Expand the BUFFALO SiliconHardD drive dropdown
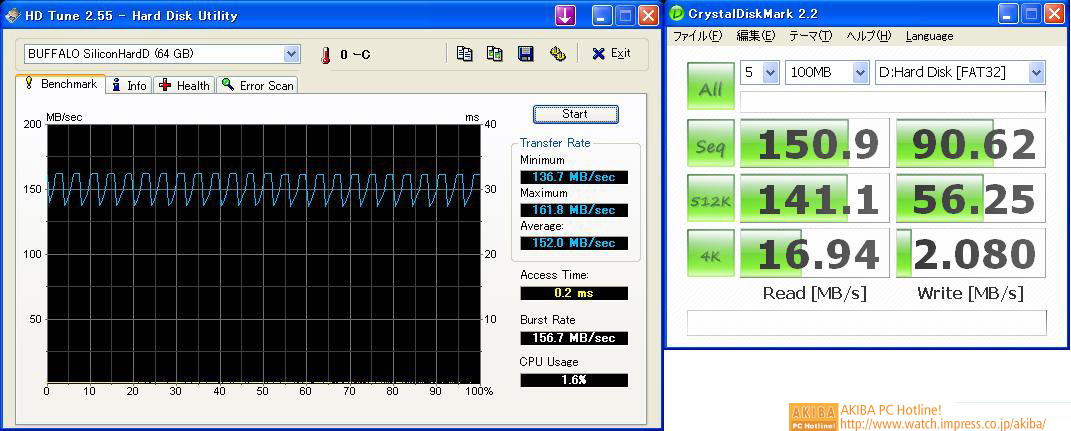 tap(291, 54)
